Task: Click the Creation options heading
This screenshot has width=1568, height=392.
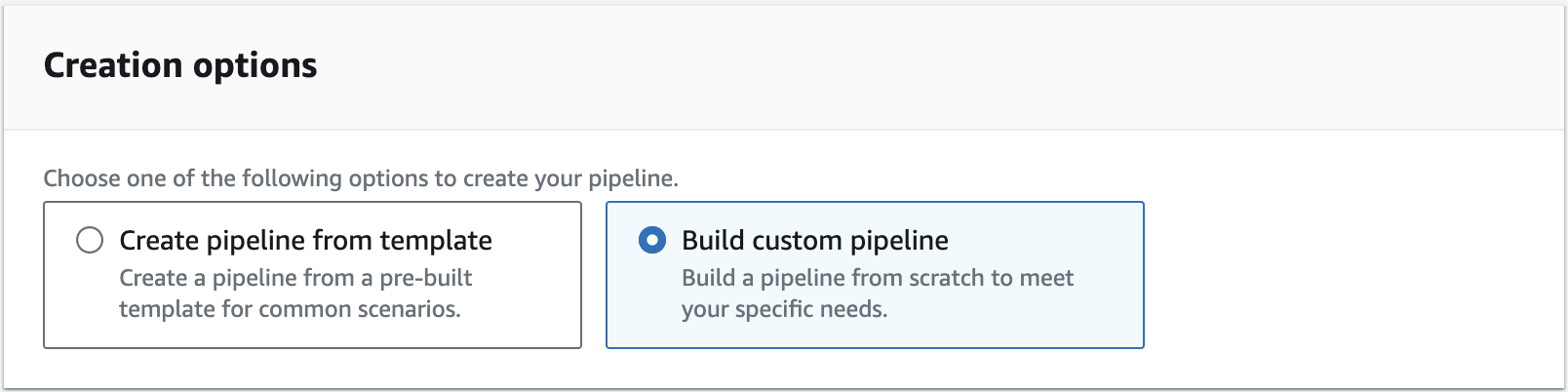Action: (180, 65)
